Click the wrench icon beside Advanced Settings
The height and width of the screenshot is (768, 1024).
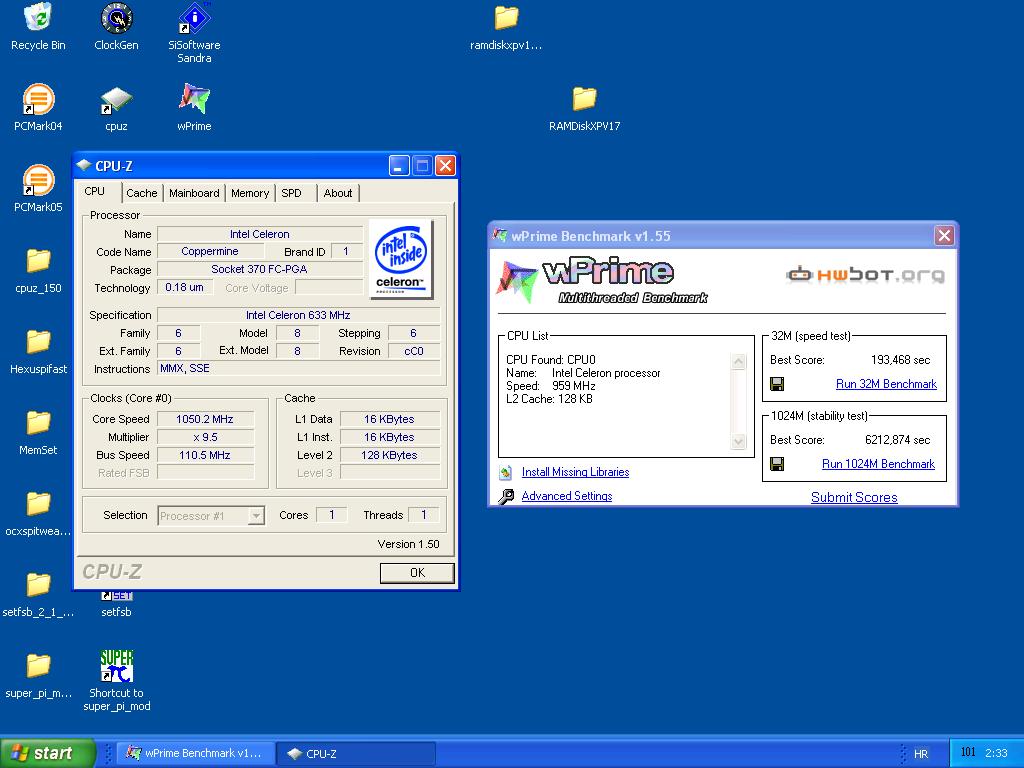click(x=506, y=496)
